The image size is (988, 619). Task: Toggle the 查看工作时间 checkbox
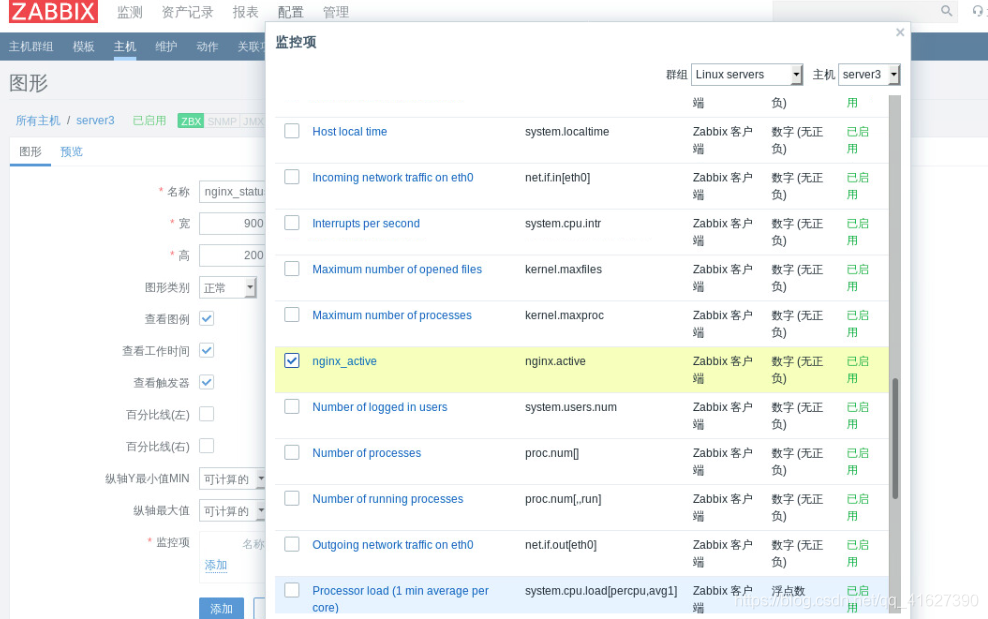[x=207, y=350]
